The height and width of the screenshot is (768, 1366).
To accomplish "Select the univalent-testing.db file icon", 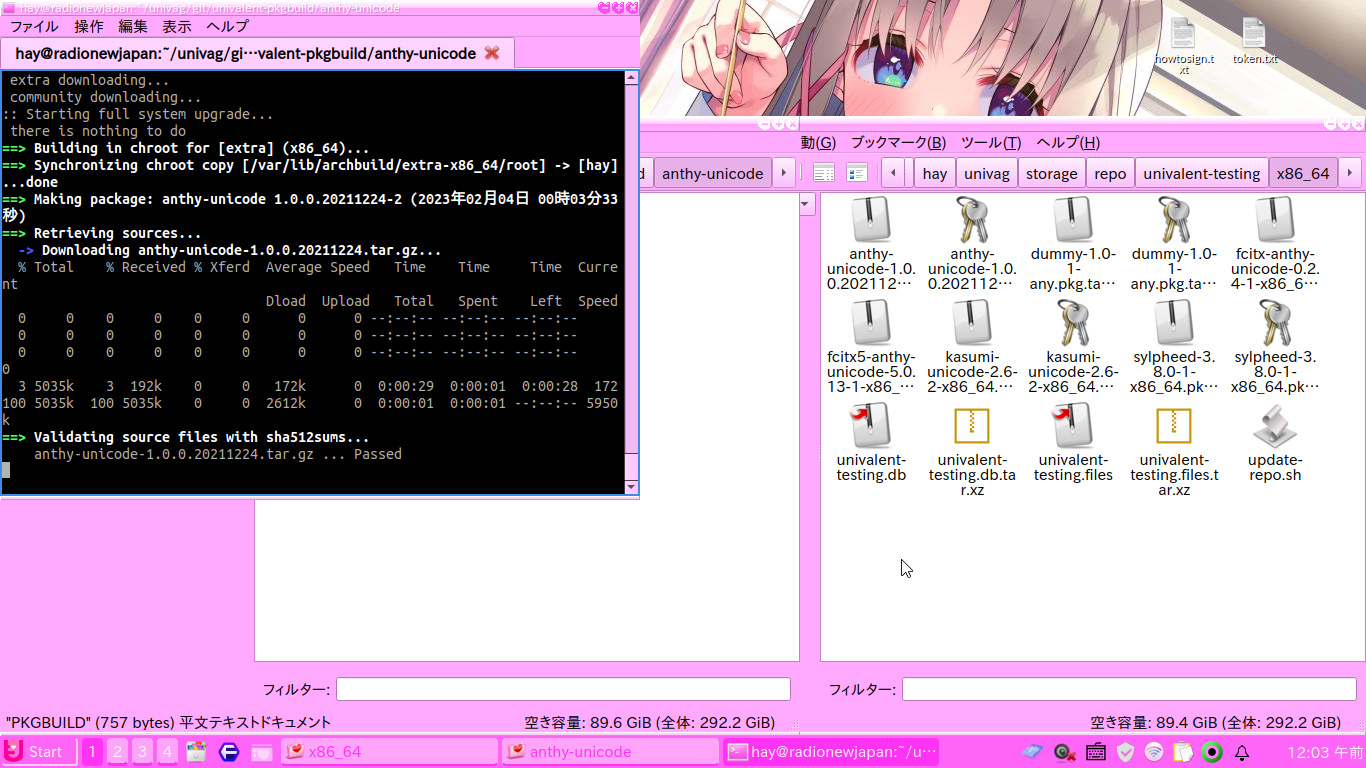I will tap(871, 427).
